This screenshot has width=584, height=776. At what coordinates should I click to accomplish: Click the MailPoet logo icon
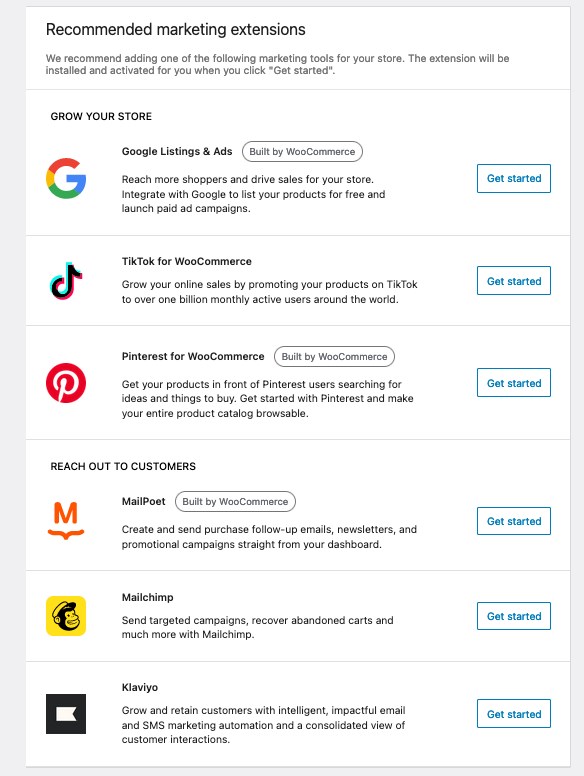[66, 520]
